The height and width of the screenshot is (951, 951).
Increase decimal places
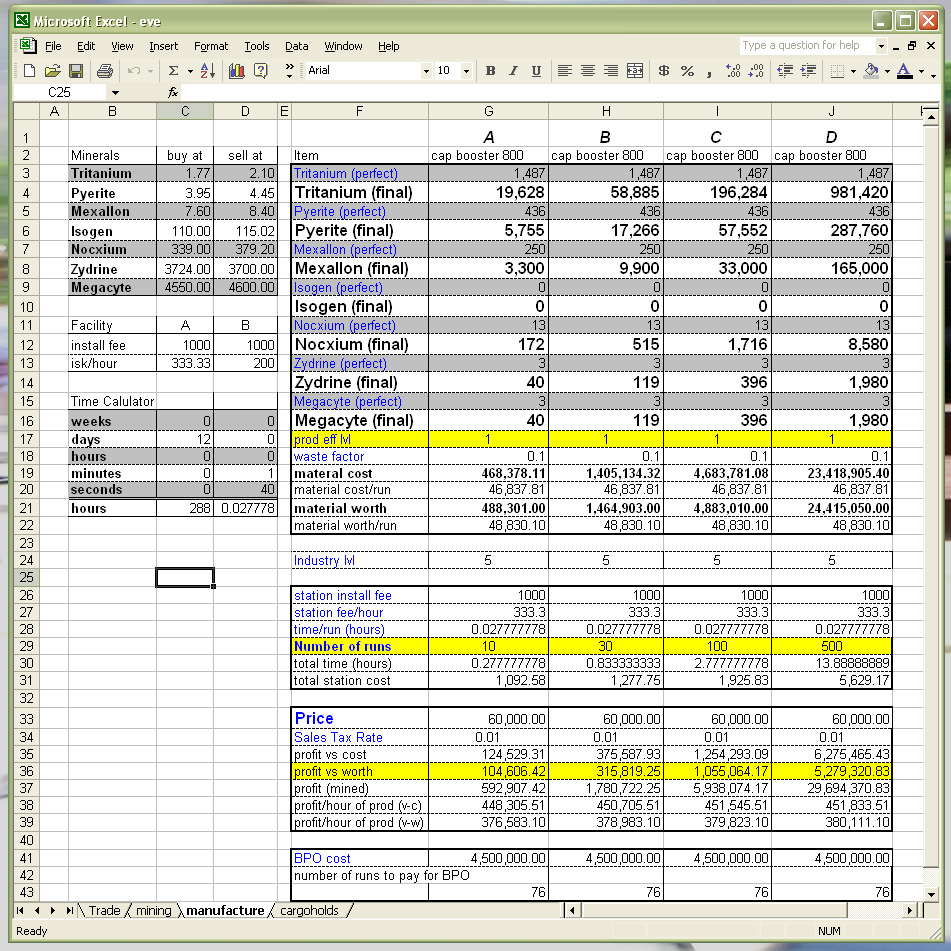click(x=733, y=71)
